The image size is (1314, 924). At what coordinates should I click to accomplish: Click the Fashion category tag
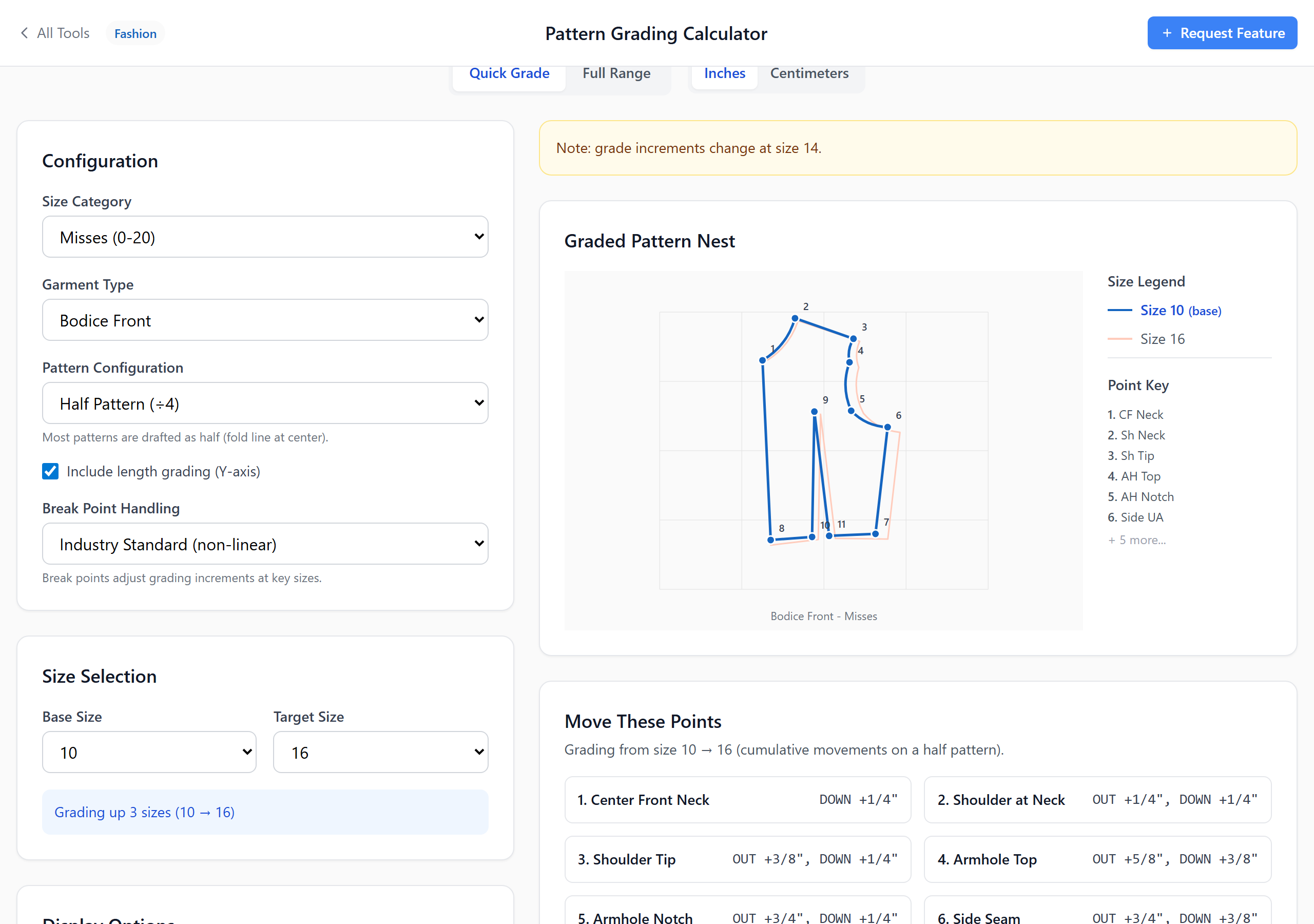point(135,33)
